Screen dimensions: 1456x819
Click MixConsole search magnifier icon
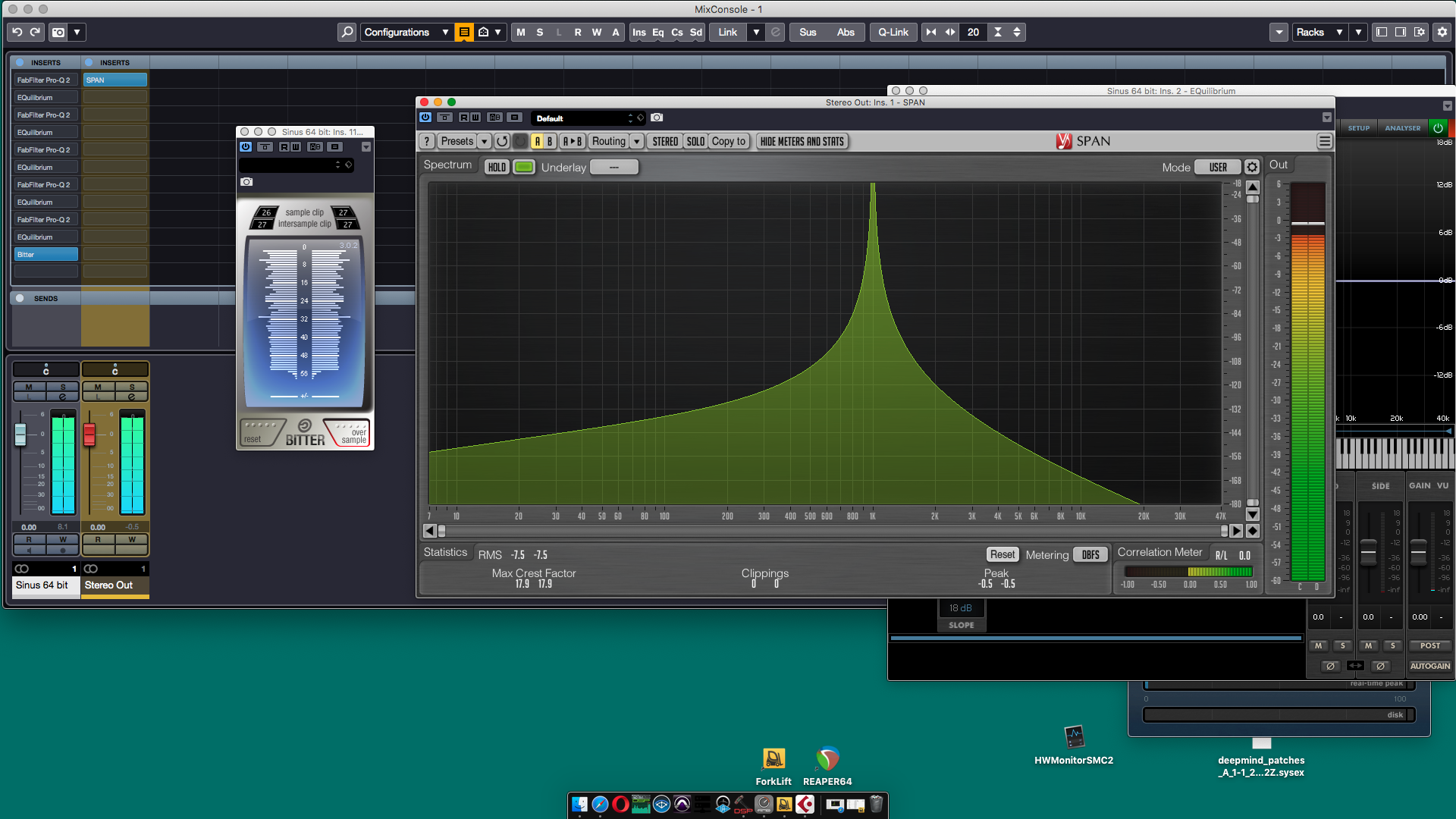[347, 32]
